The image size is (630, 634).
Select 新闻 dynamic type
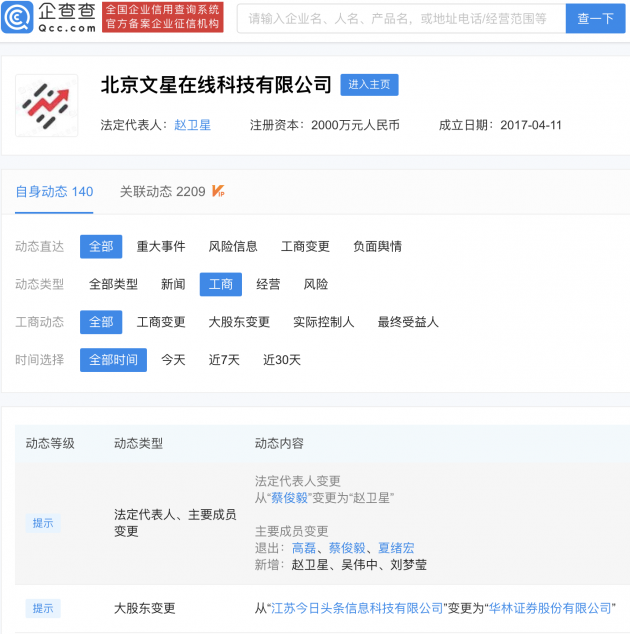click(x=173, y=284)
